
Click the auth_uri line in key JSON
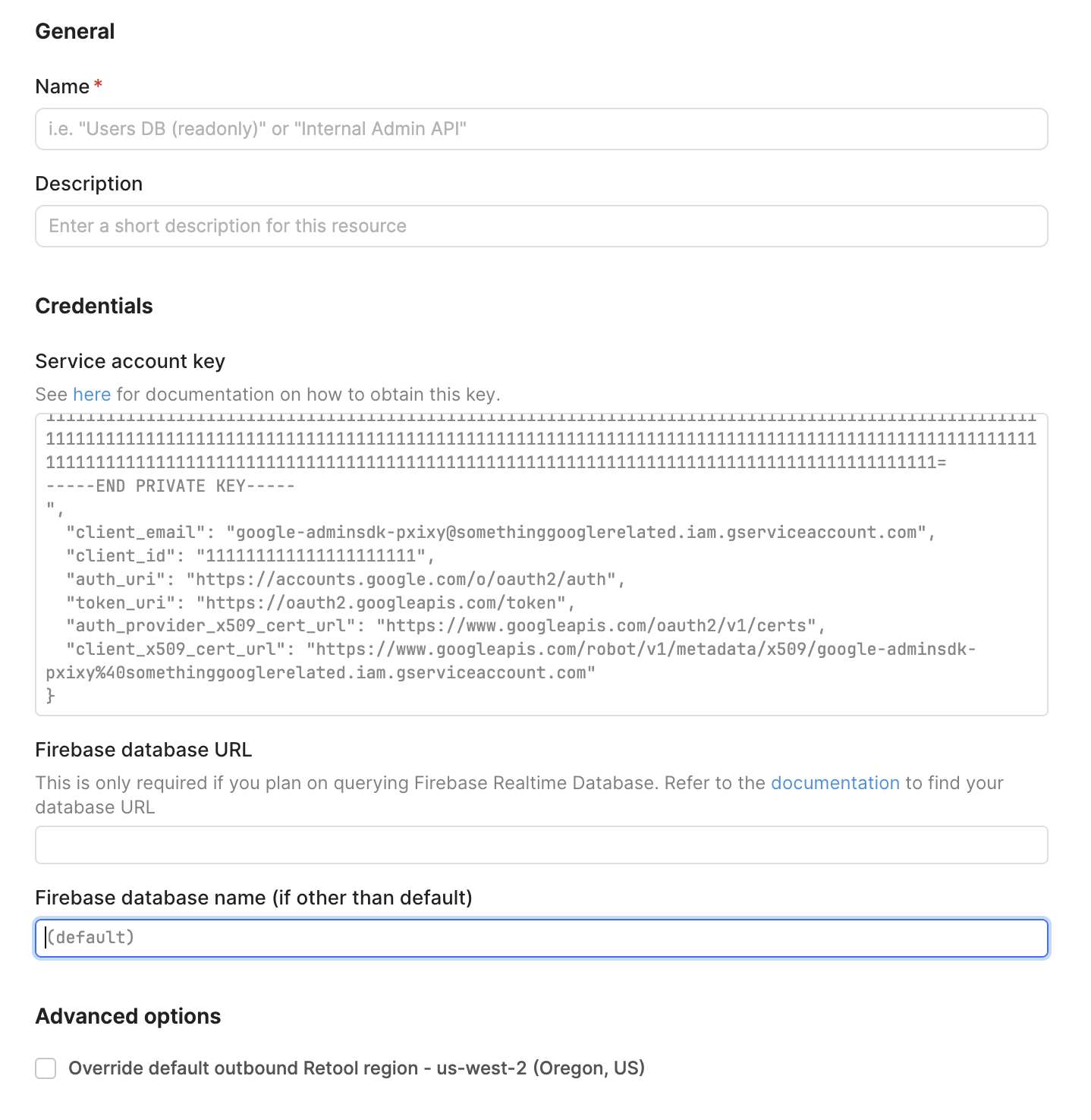coord(345,580)
